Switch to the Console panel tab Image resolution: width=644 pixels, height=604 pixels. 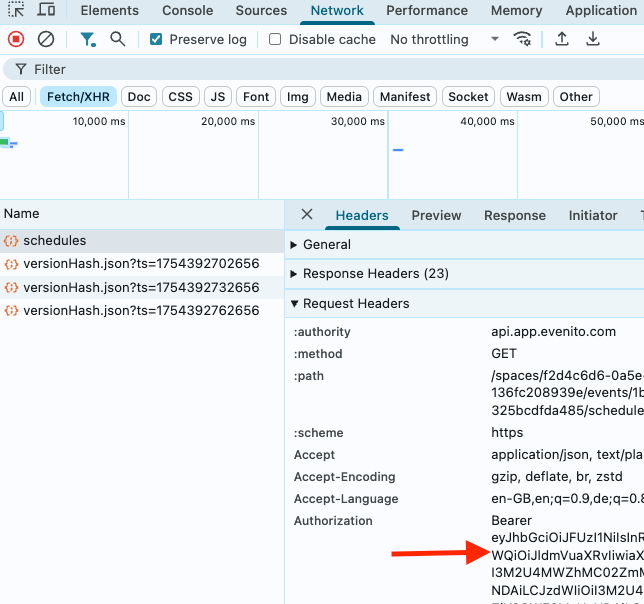click(188, 11)
